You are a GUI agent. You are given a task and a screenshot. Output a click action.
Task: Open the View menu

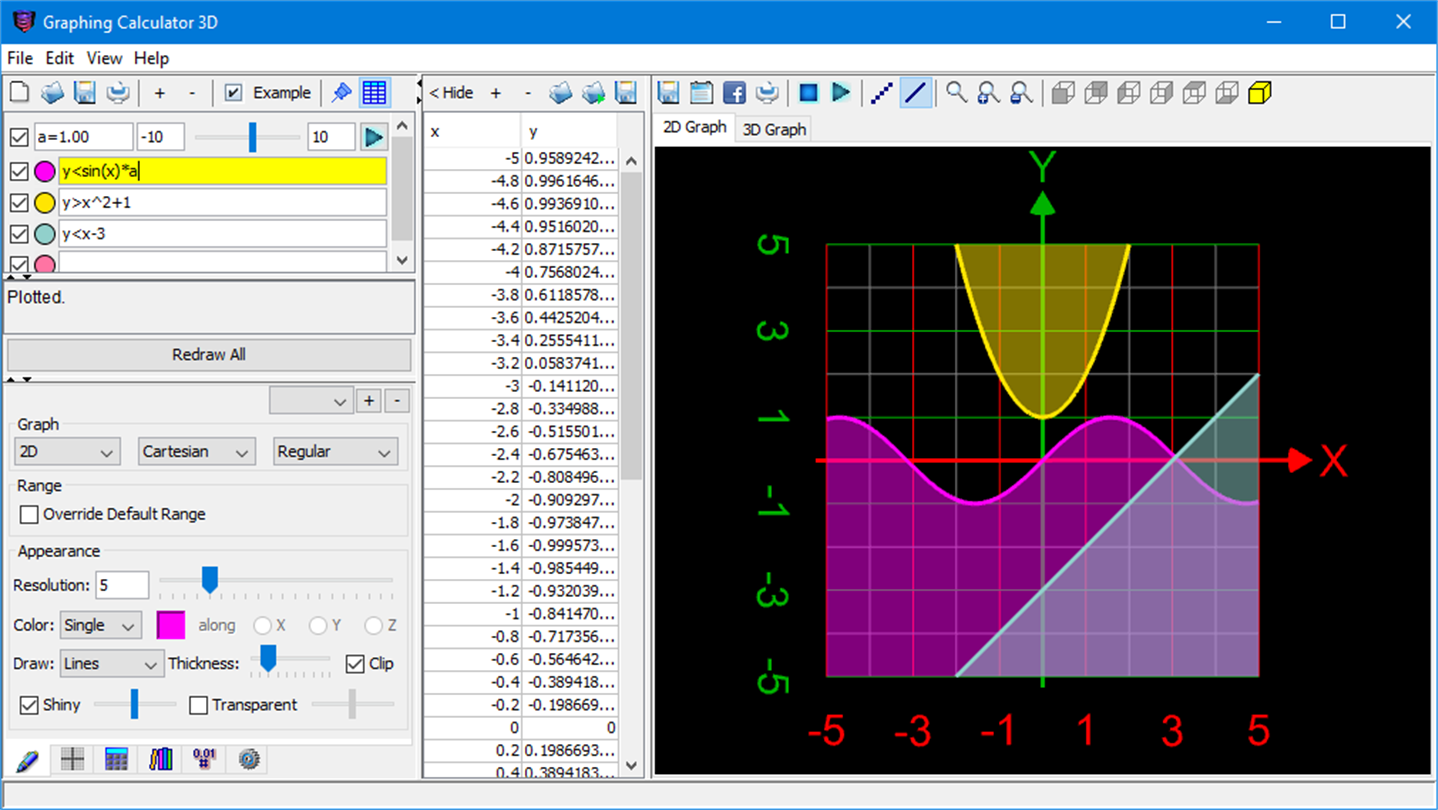[x=104, y=58]
